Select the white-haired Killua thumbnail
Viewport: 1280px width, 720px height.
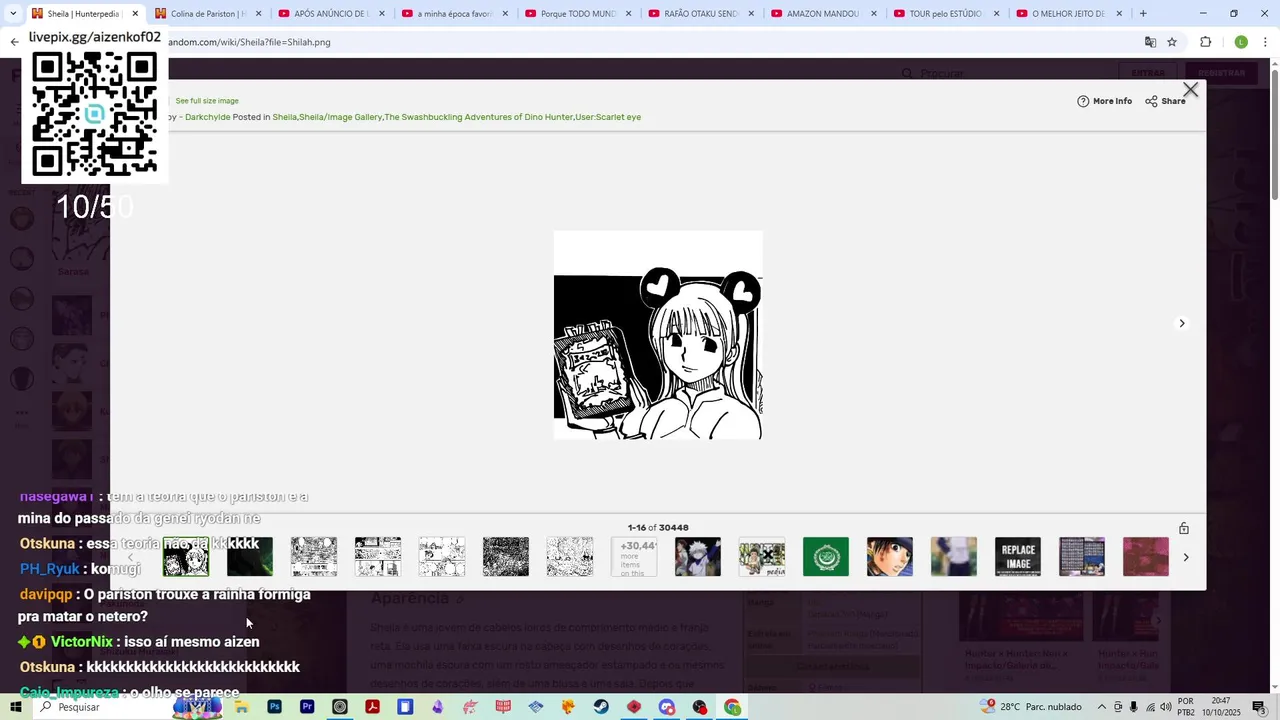coord(698,557)
